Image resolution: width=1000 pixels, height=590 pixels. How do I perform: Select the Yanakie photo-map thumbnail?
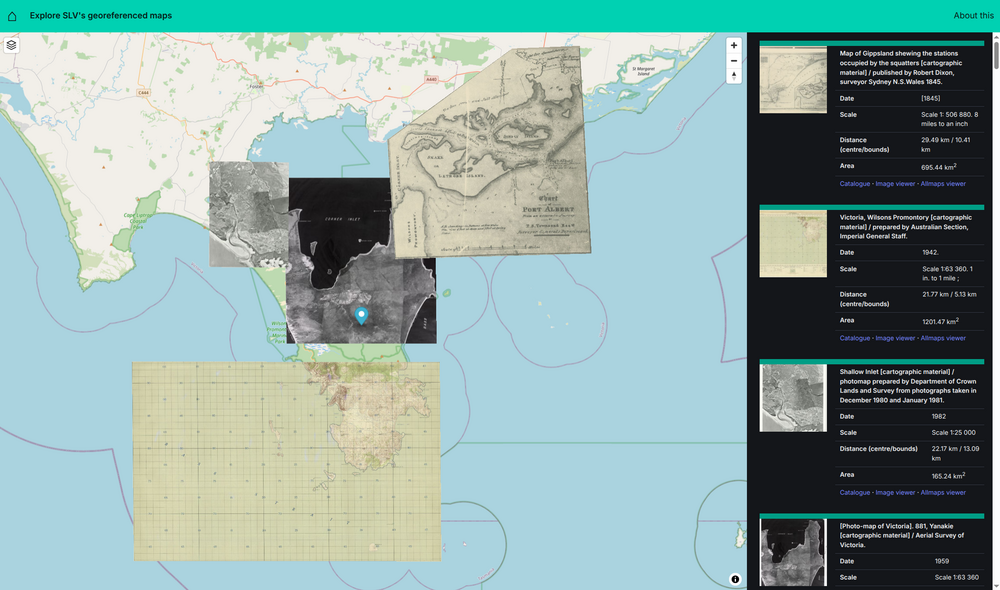click(x=793, y=552)
